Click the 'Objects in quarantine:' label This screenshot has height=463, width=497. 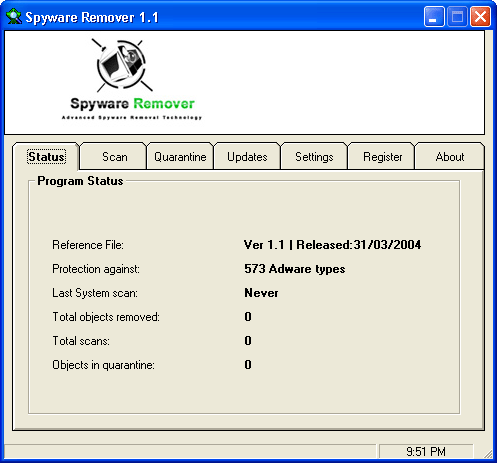(103, 365)
